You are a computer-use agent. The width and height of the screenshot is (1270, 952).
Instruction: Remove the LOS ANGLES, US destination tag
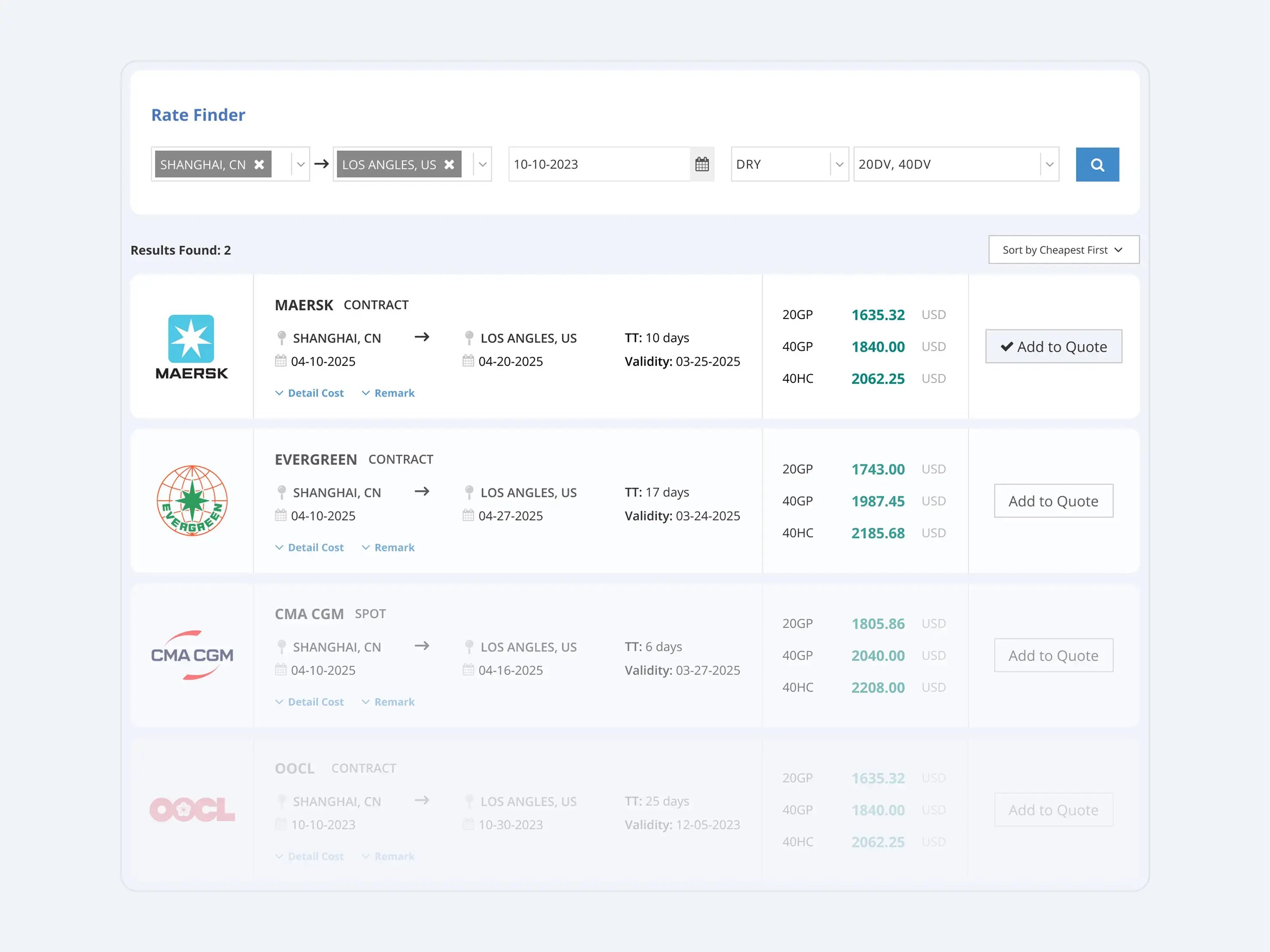click(x=450, y=165)
